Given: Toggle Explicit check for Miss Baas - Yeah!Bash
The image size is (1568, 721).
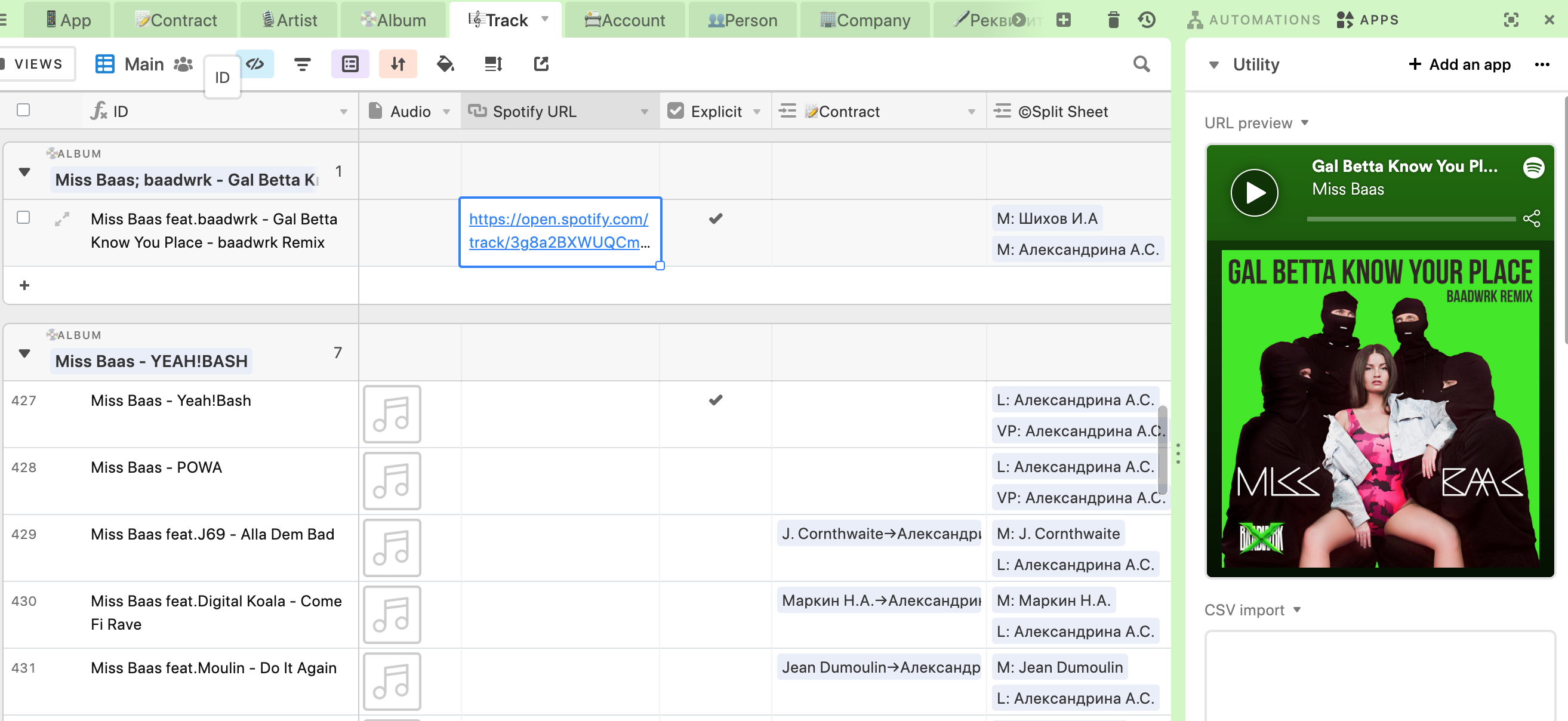Looking at the screenshot, I should point(715,400).
